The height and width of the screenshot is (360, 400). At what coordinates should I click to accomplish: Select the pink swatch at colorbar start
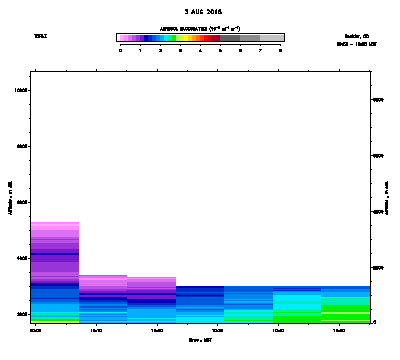[x=122, y=38]
